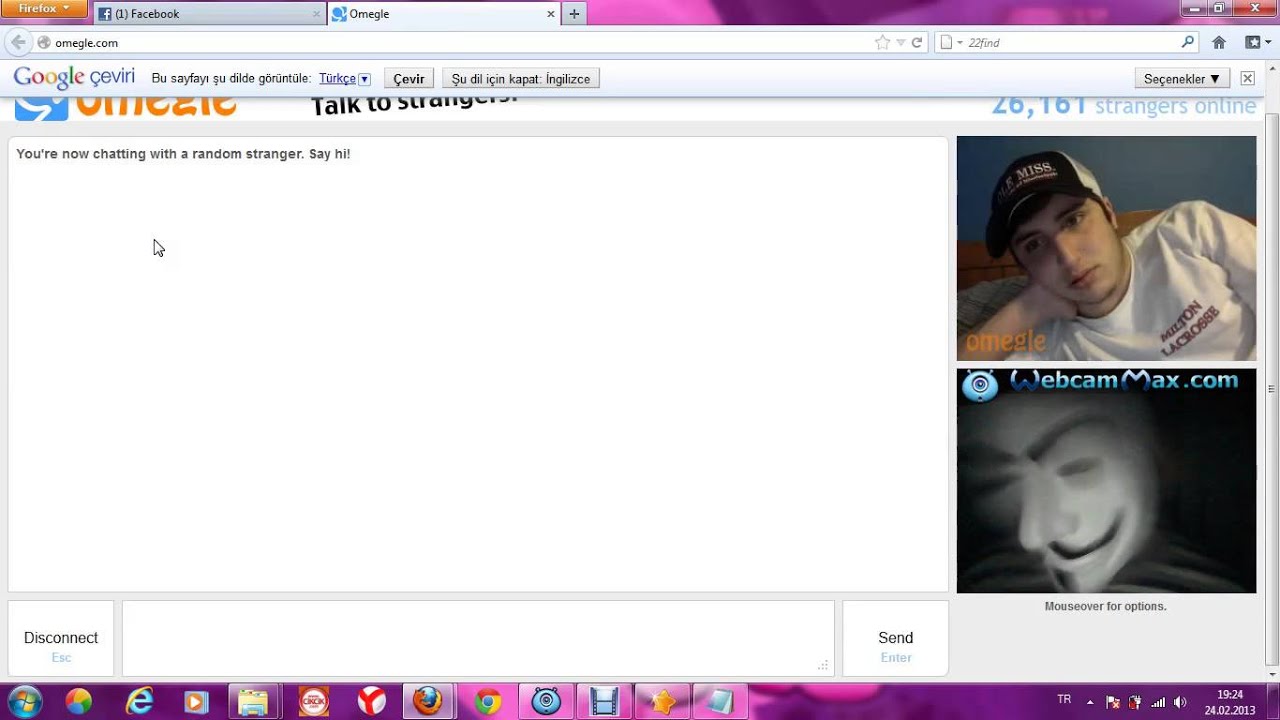Open Windows Explorer folder icon
The image size is (1280, 720).
[x=253, y=702]
